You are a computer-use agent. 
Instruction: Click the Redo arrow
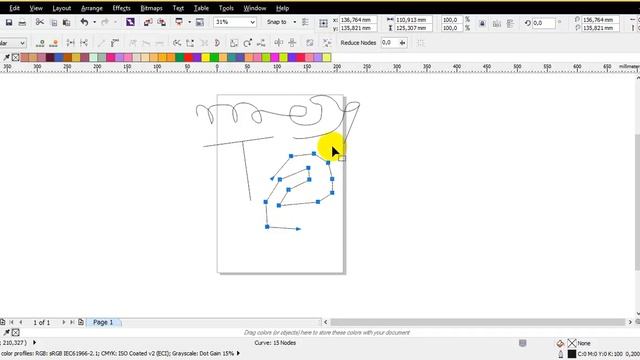(105, 22)
